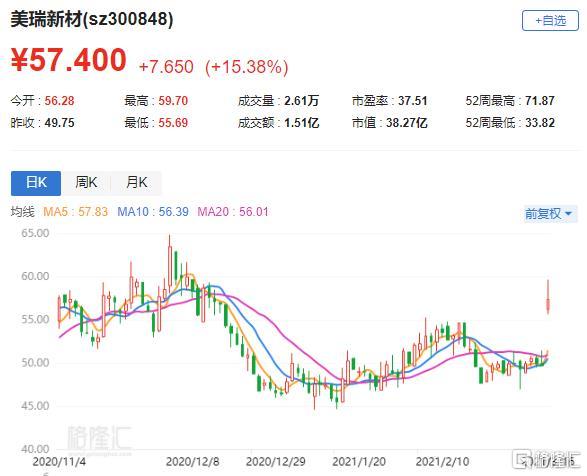Open the 前复权 adjustment dropdown

[x=549, y=214]
